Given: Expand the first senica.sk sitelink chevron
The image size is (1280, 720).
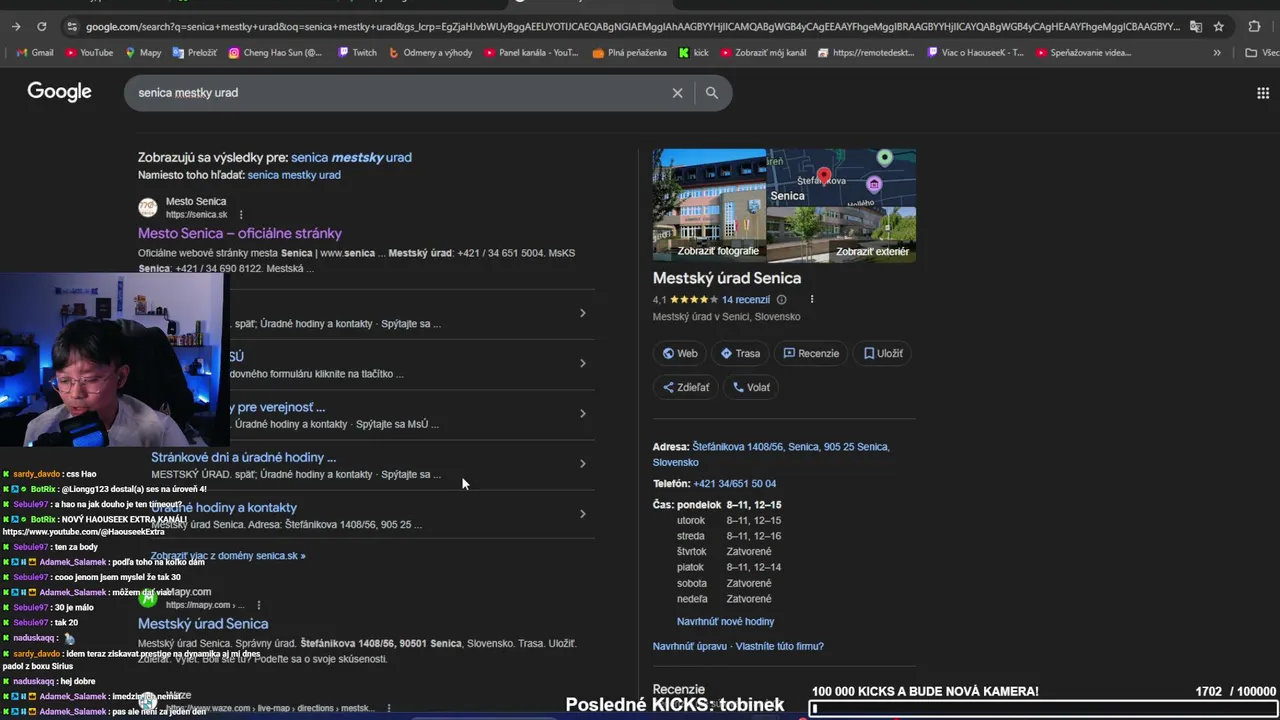Looking at the screenshot, I should point(582,313).
